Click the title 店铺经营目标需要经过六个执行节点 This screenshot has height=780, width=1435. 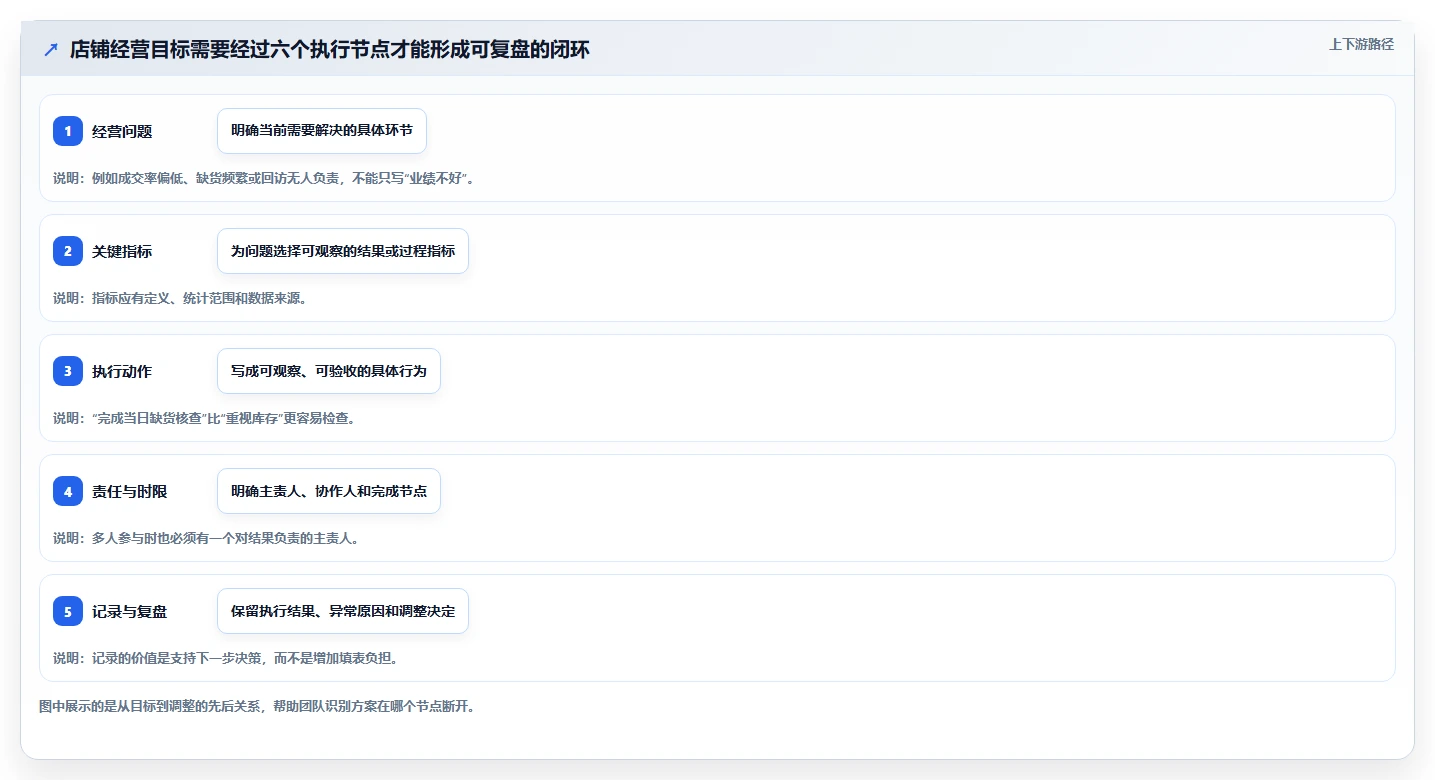[330, 50]
